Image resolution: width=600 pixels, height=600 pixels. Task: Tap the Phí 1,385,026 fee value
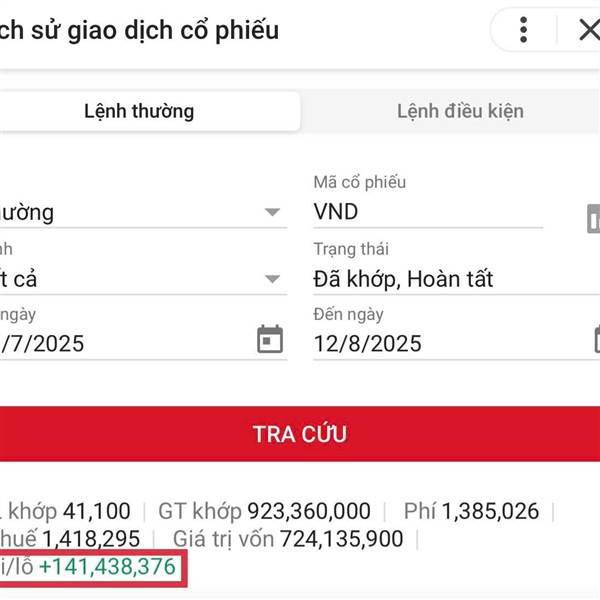pyautogui.click(x=471, y=511)
